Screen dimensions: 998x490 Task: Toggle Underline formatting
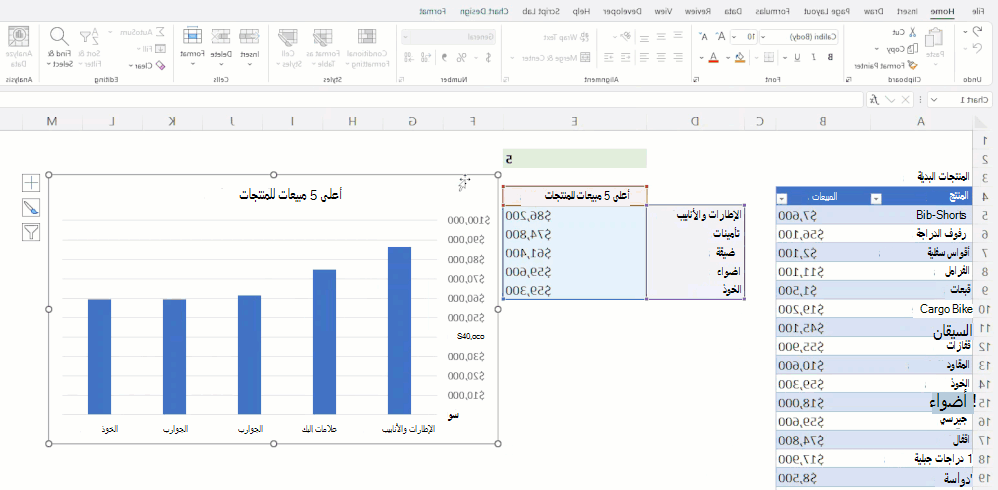pyautogui.click(x=797, y=57)
